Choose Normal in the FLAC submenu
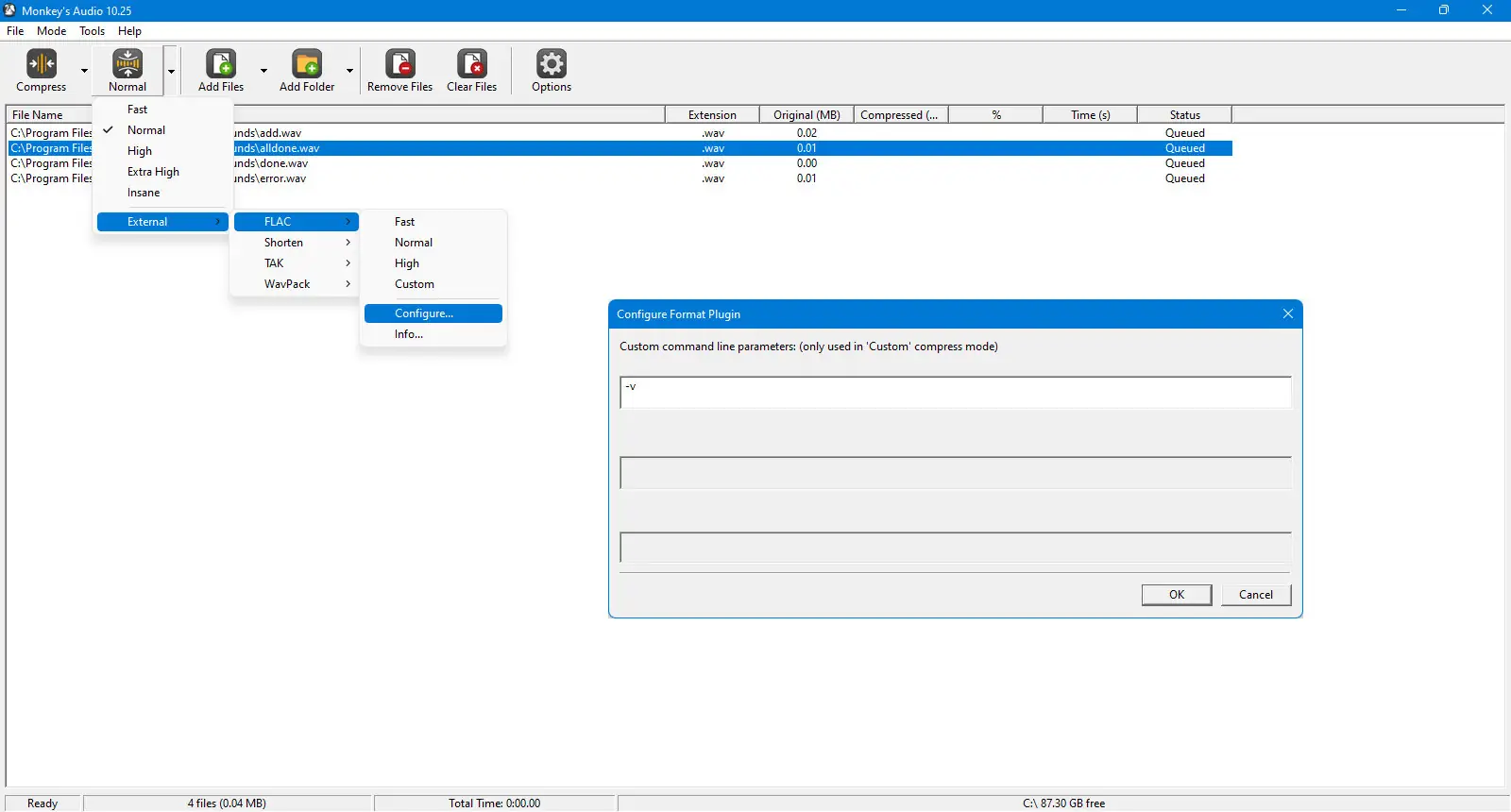 point(433,243)
